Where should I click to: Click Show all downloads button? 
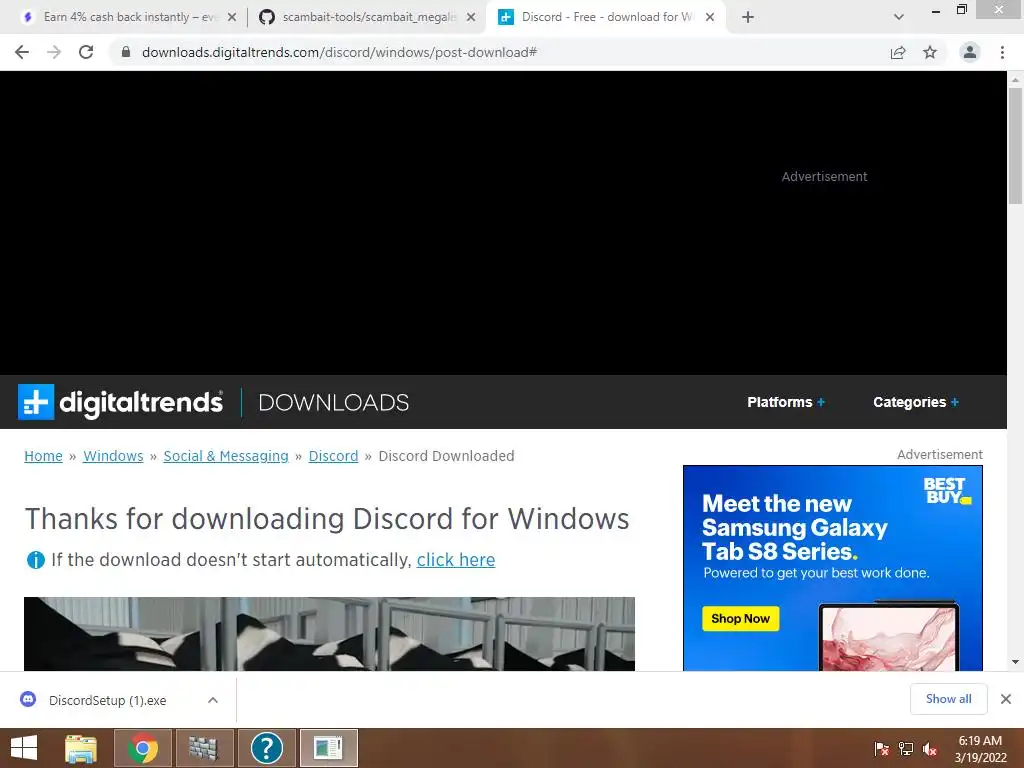[948, 699]
